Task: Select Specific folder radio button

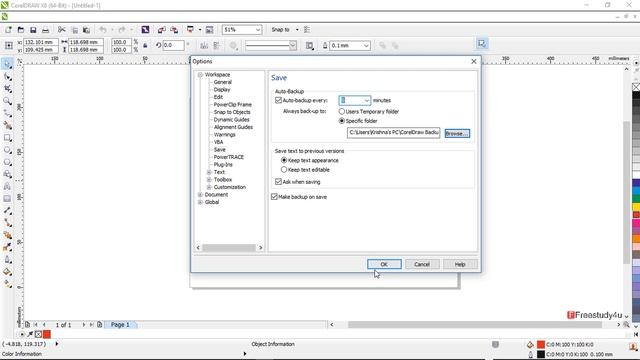Action: (x=342, y=121)
